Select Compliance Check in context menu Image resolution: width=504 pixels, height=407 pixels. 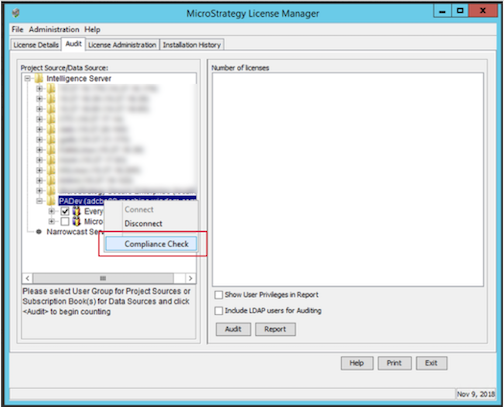click(151, 244)
